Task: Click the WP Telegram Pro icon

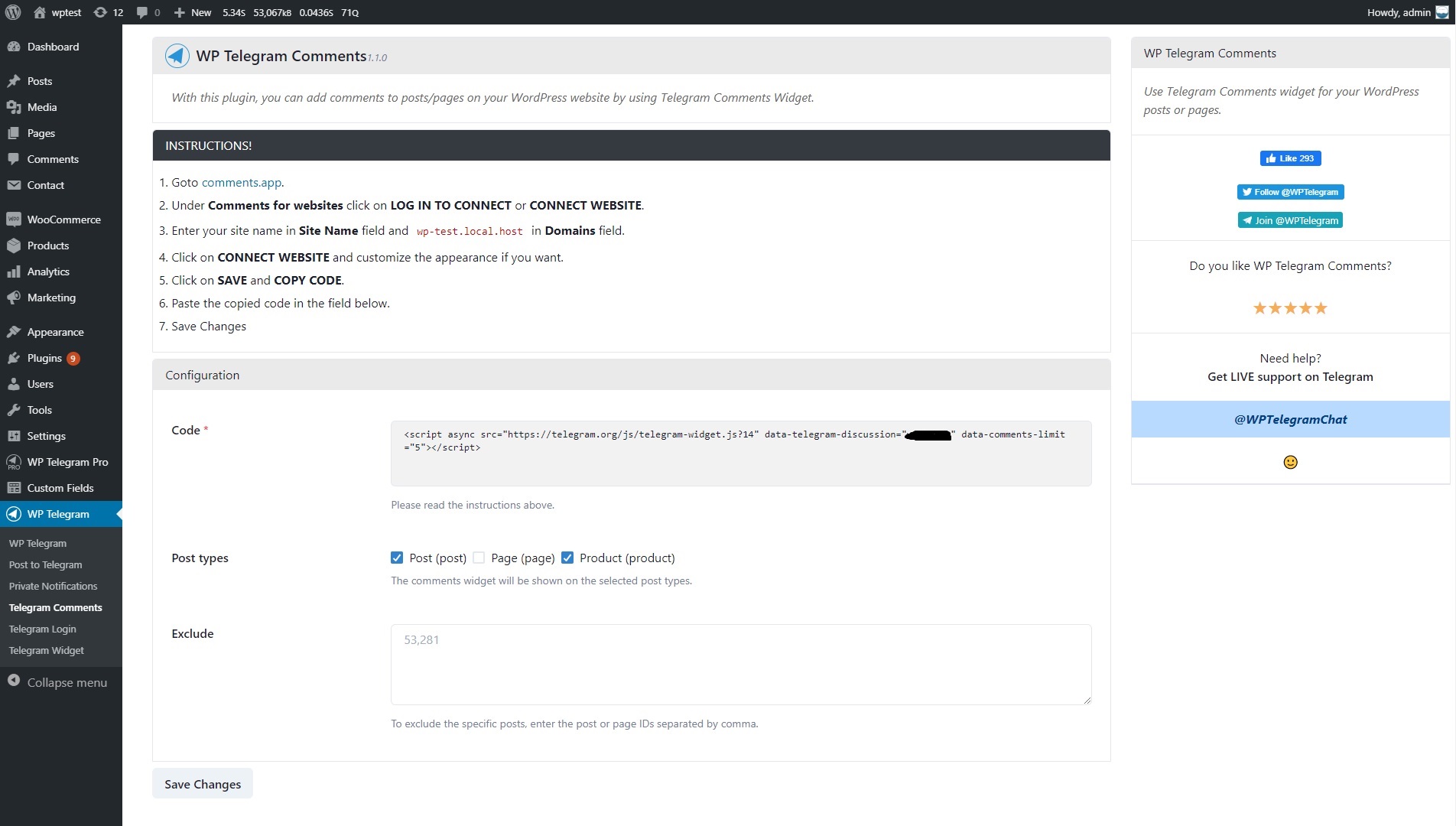Action: (14, 462)
